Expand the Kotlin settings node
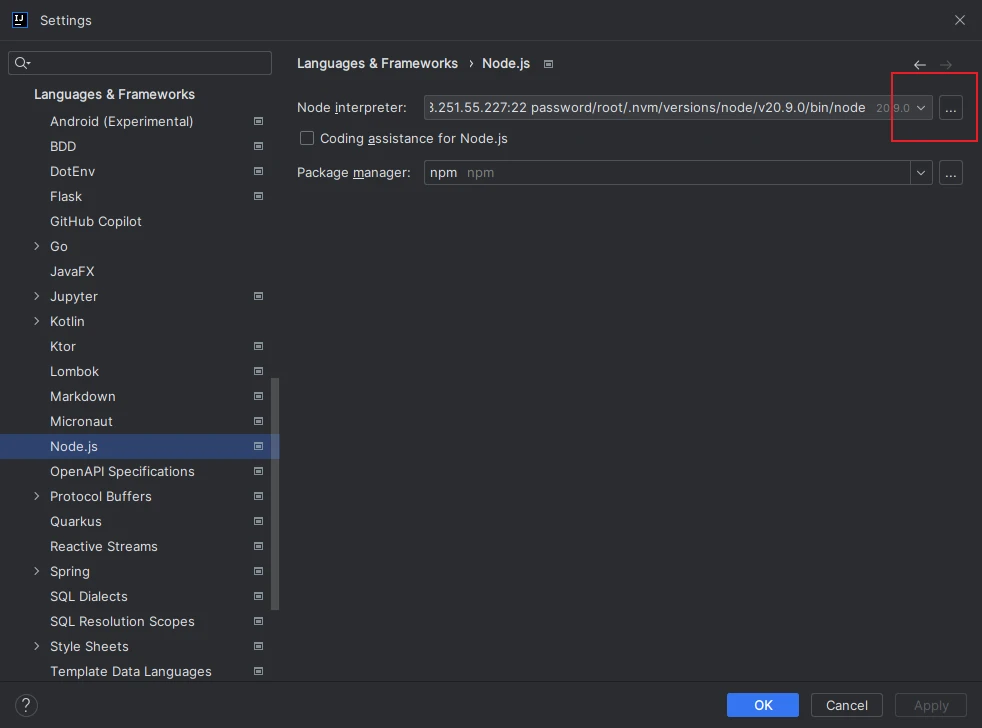 point(36,321)
